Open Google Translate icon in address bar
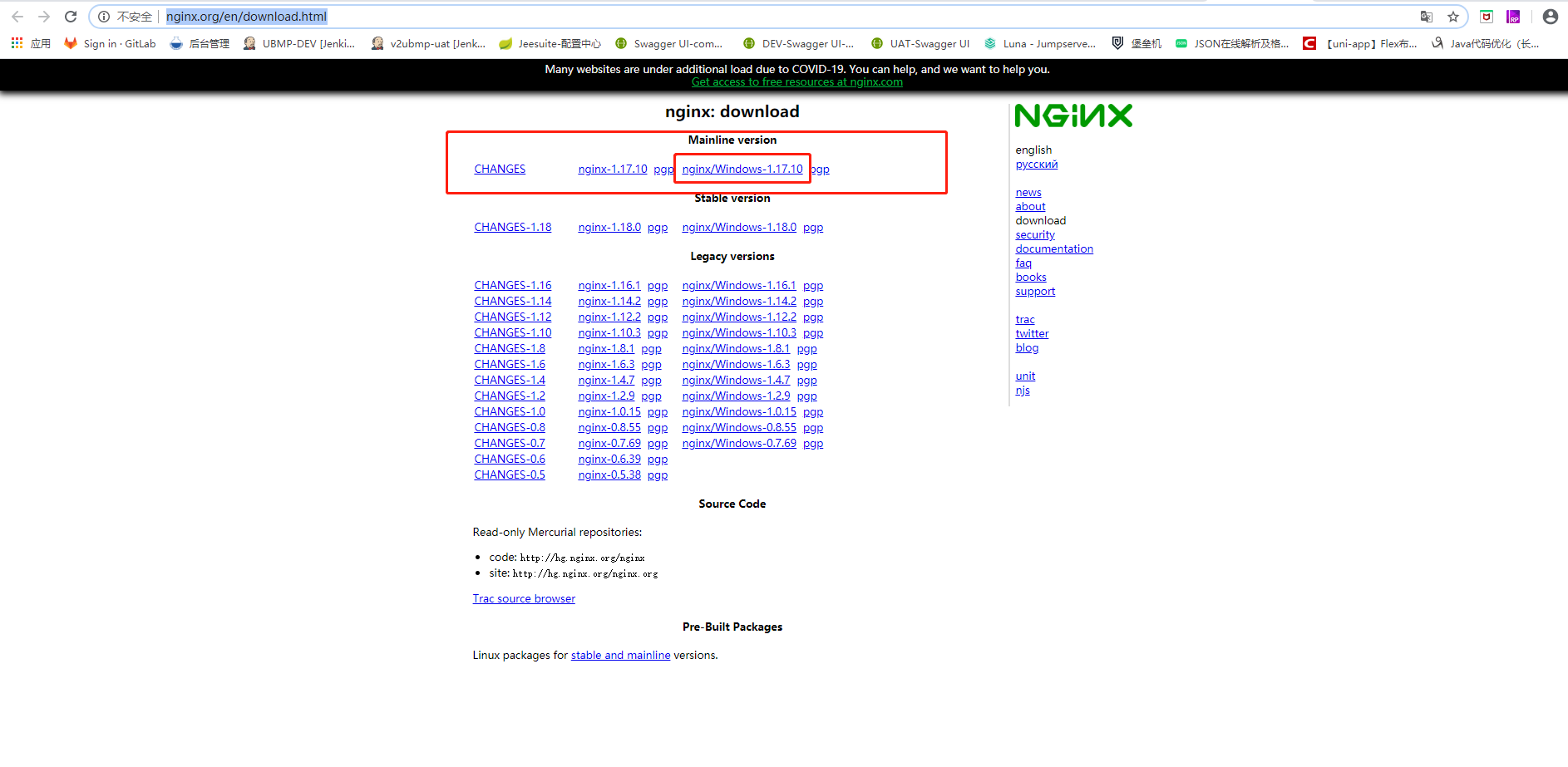Image resolution: width=1568 pixels, height=767 pixels. [1425, 16]
